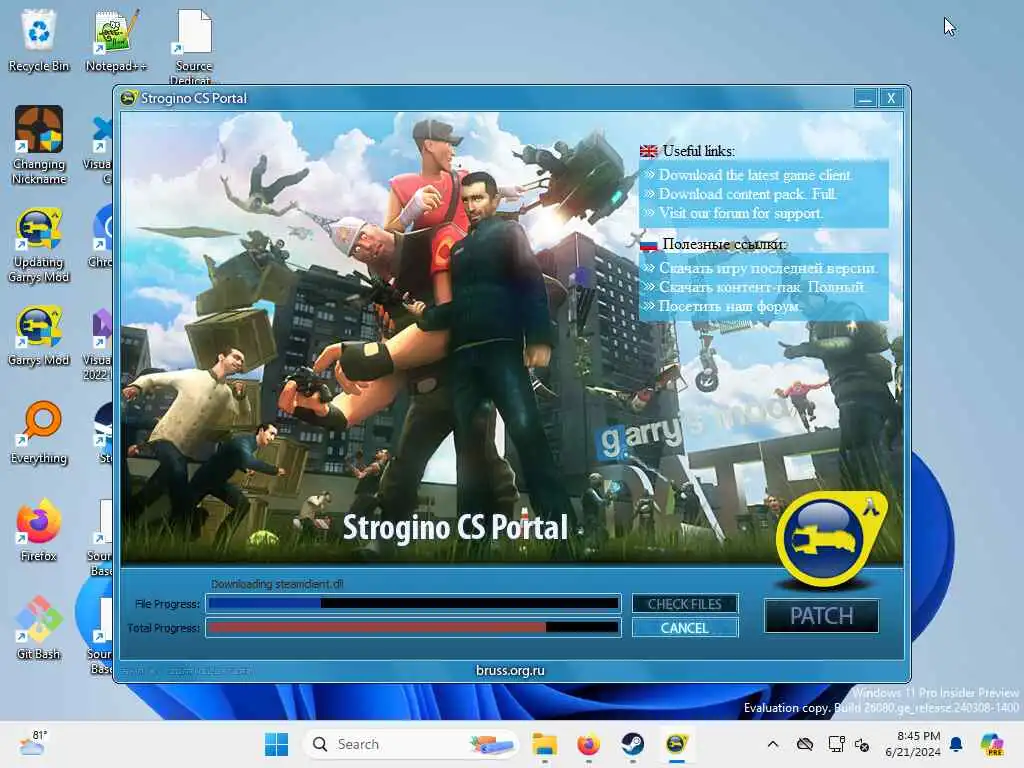Cancel the current download
1024x768 pixels.
[685, 628]
